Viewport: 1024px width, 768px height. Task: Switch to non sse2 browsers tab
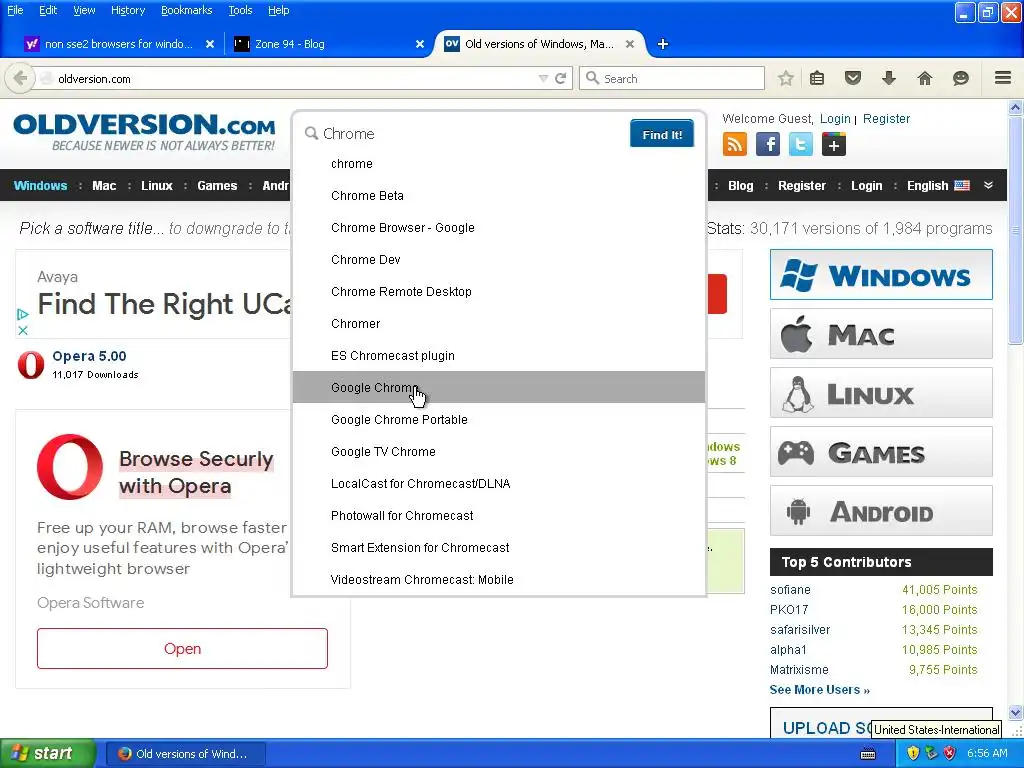pos(118,44)
